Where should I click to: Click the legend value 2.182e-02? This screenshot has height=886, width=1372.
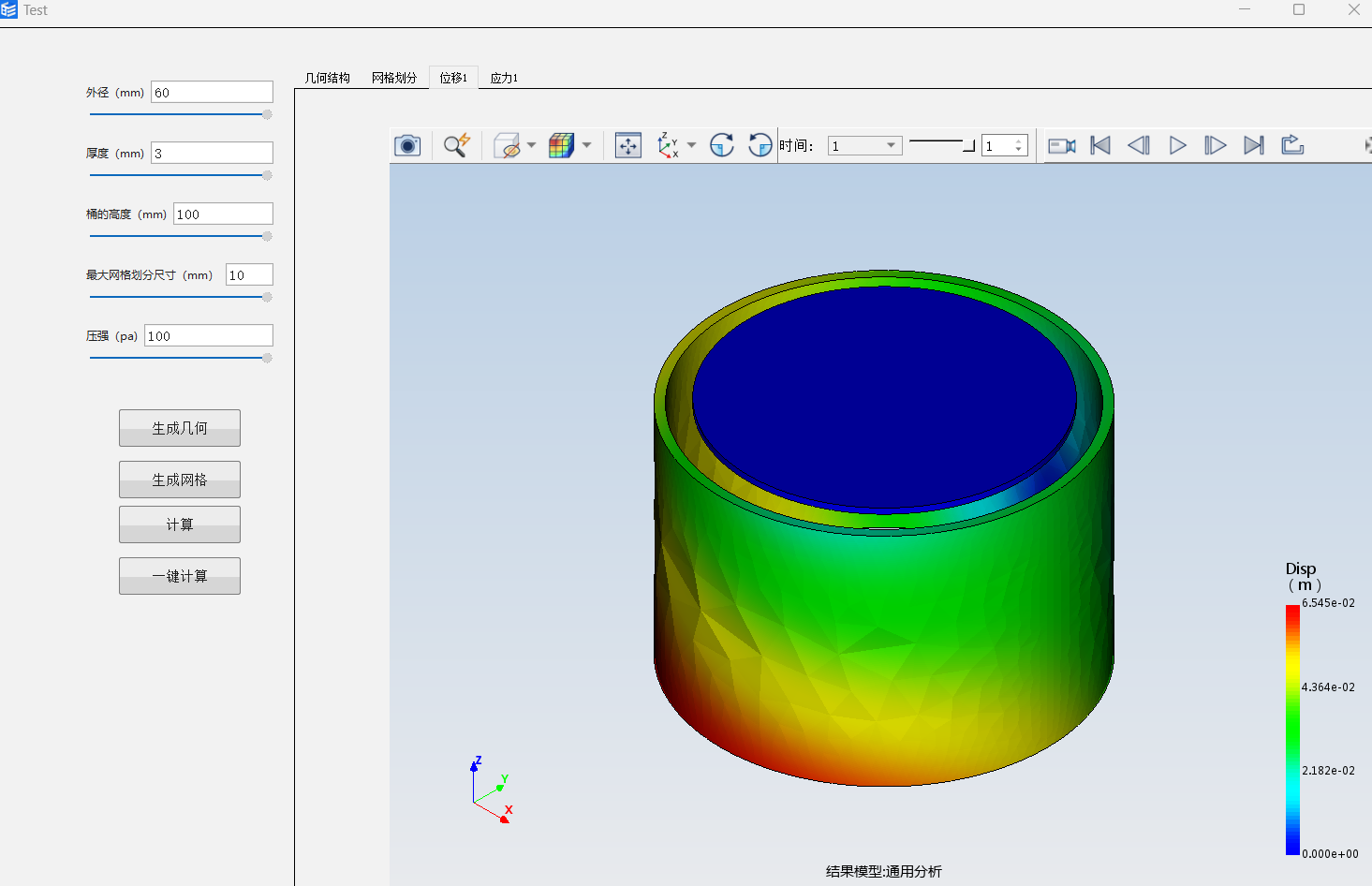pos(1328,771)
